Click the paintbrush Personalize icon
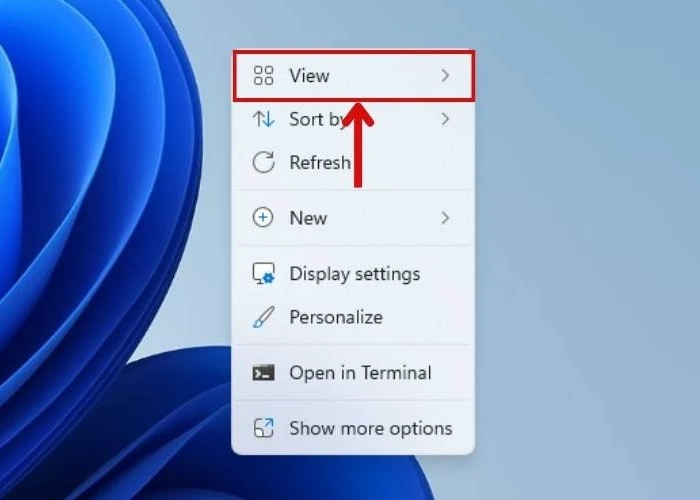 (x=263, y=318)
